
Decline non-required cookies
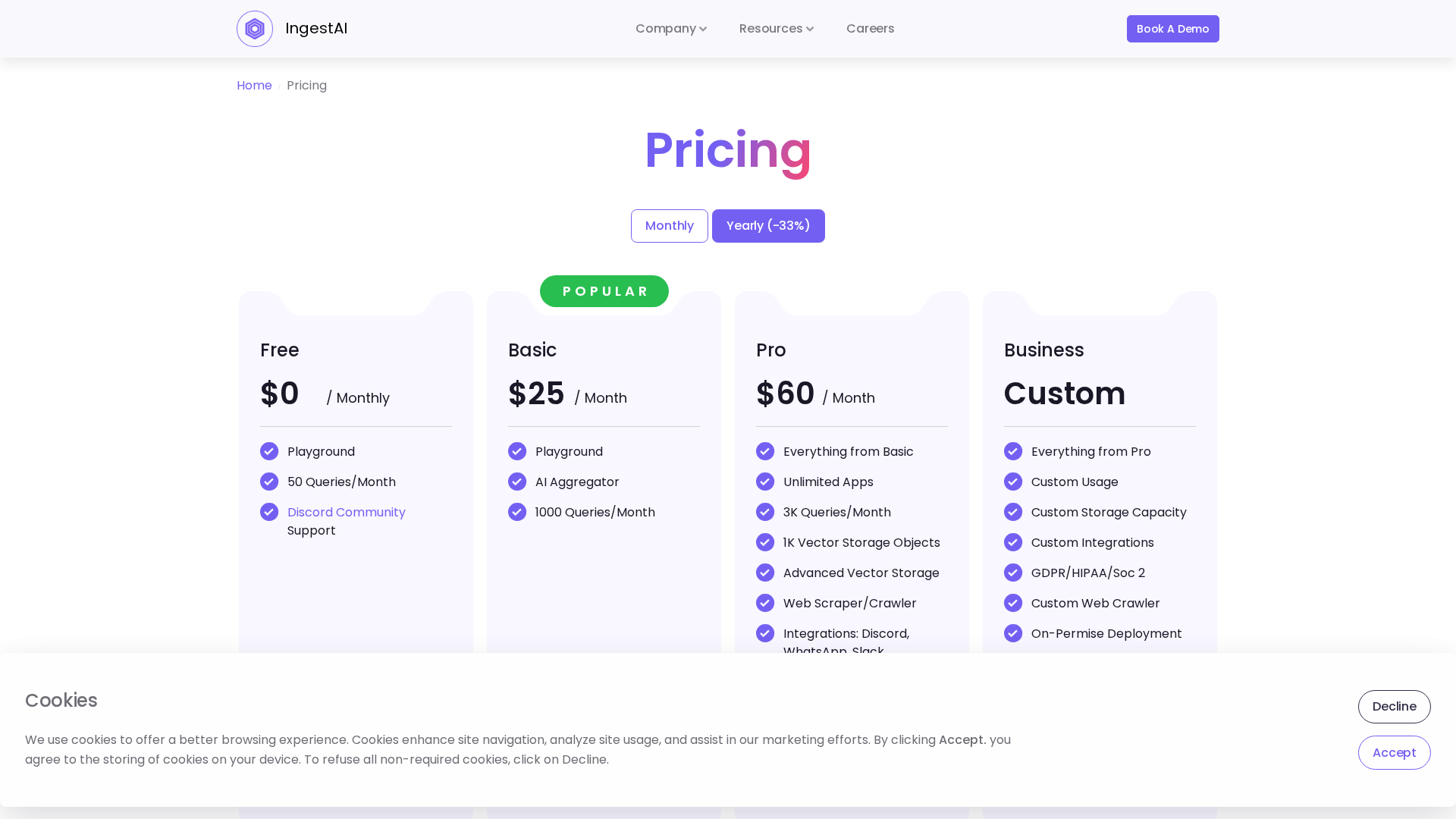pyautogui.click(x=1394, y=707)
